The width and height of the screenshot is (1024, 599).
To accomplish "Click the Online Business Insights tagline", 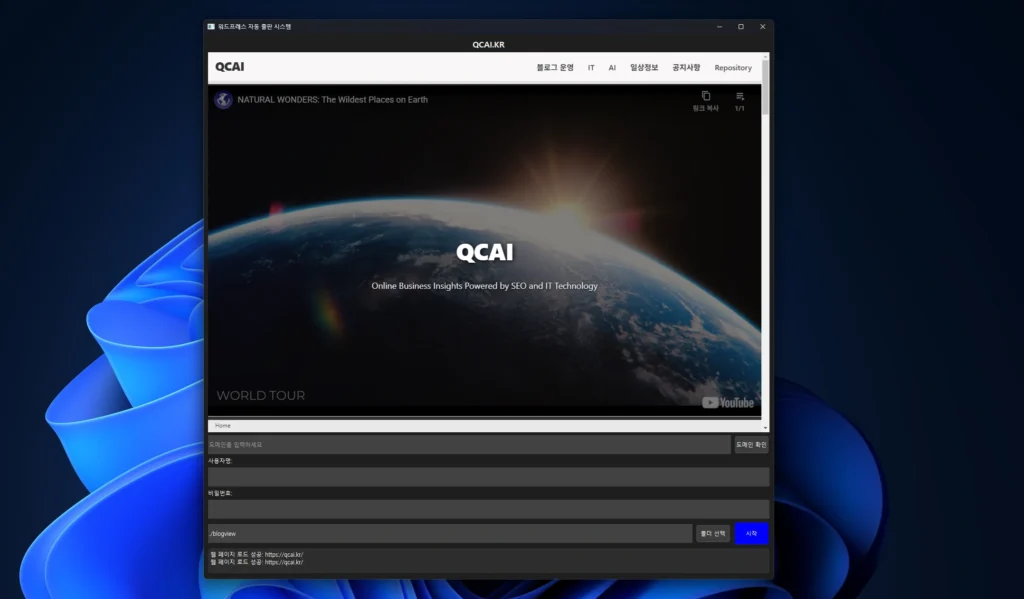I will coord(485,286).
